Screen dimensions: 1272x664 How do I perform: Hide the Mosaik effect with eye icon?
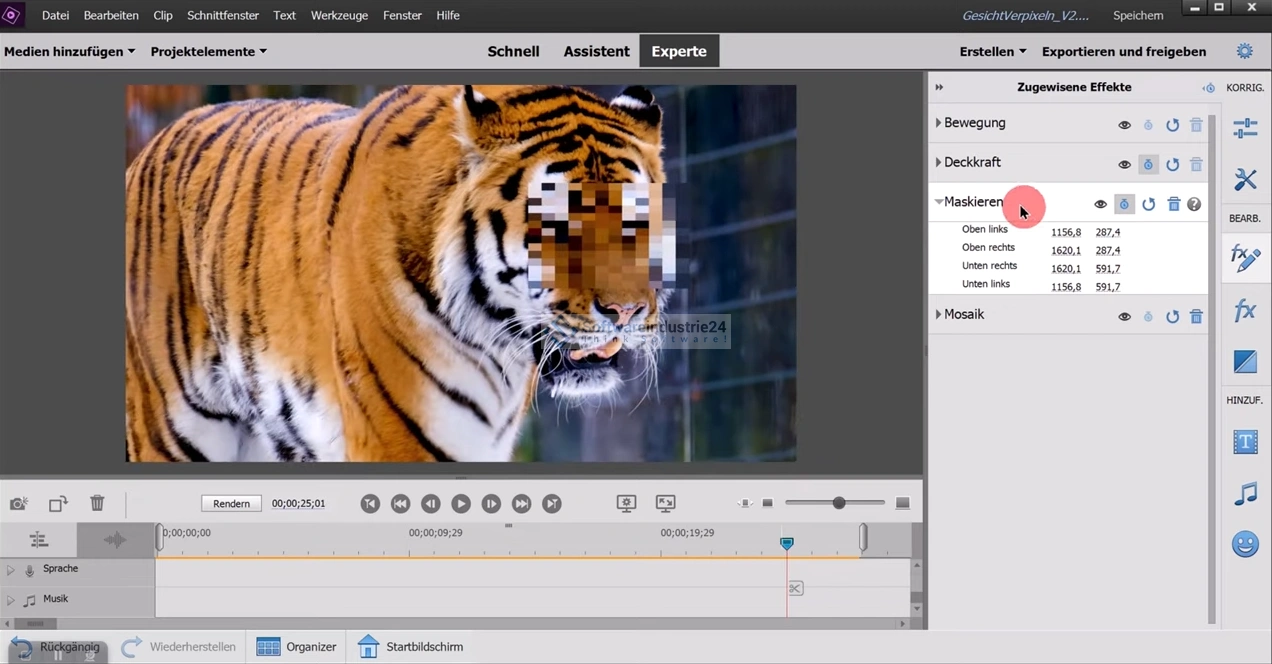tap(1124, 316)
